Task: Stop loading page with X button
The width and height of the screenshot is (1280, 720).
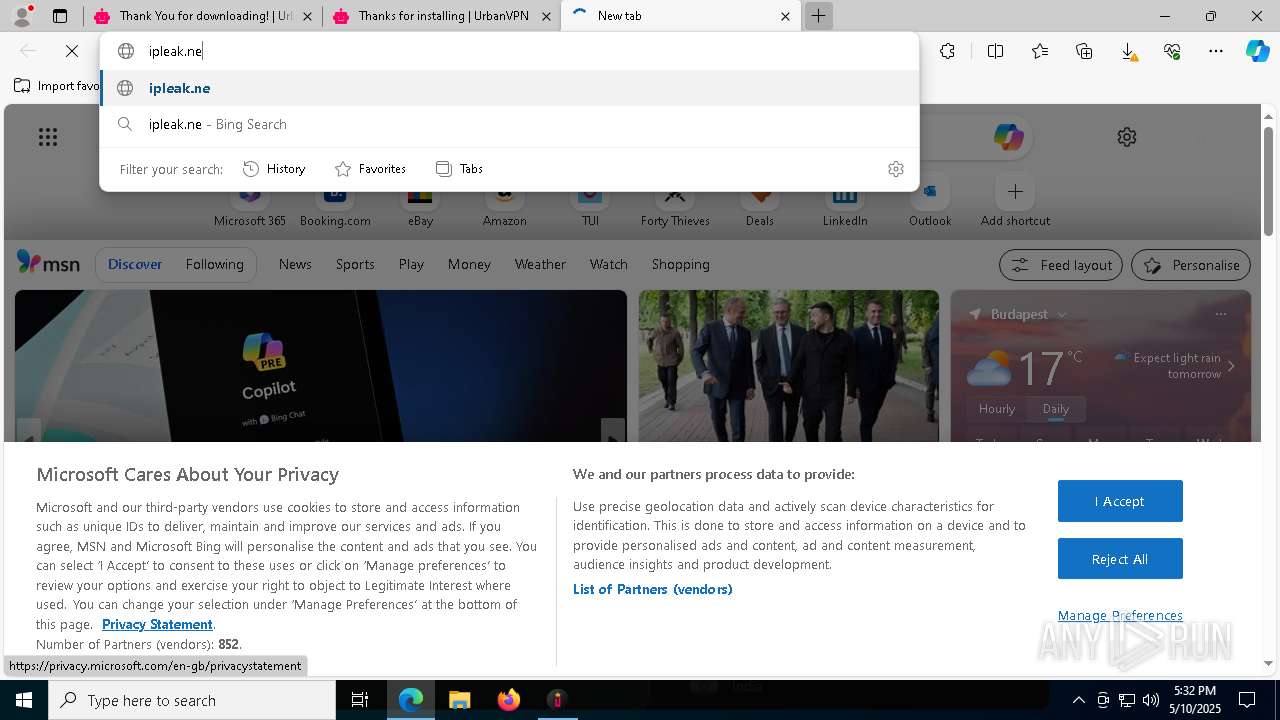Action: 72,51
